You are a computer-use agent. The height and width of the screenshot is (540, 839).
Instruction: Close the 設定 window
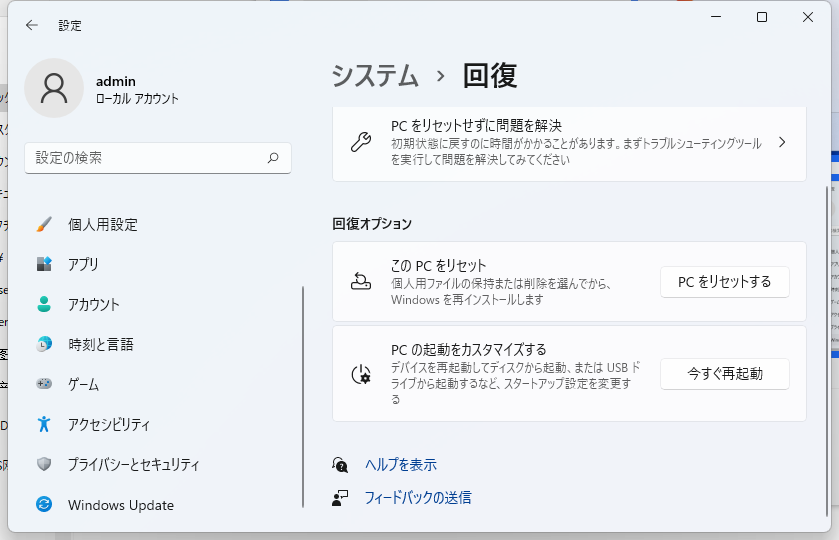pyautogui.click(x=808, y=17)
